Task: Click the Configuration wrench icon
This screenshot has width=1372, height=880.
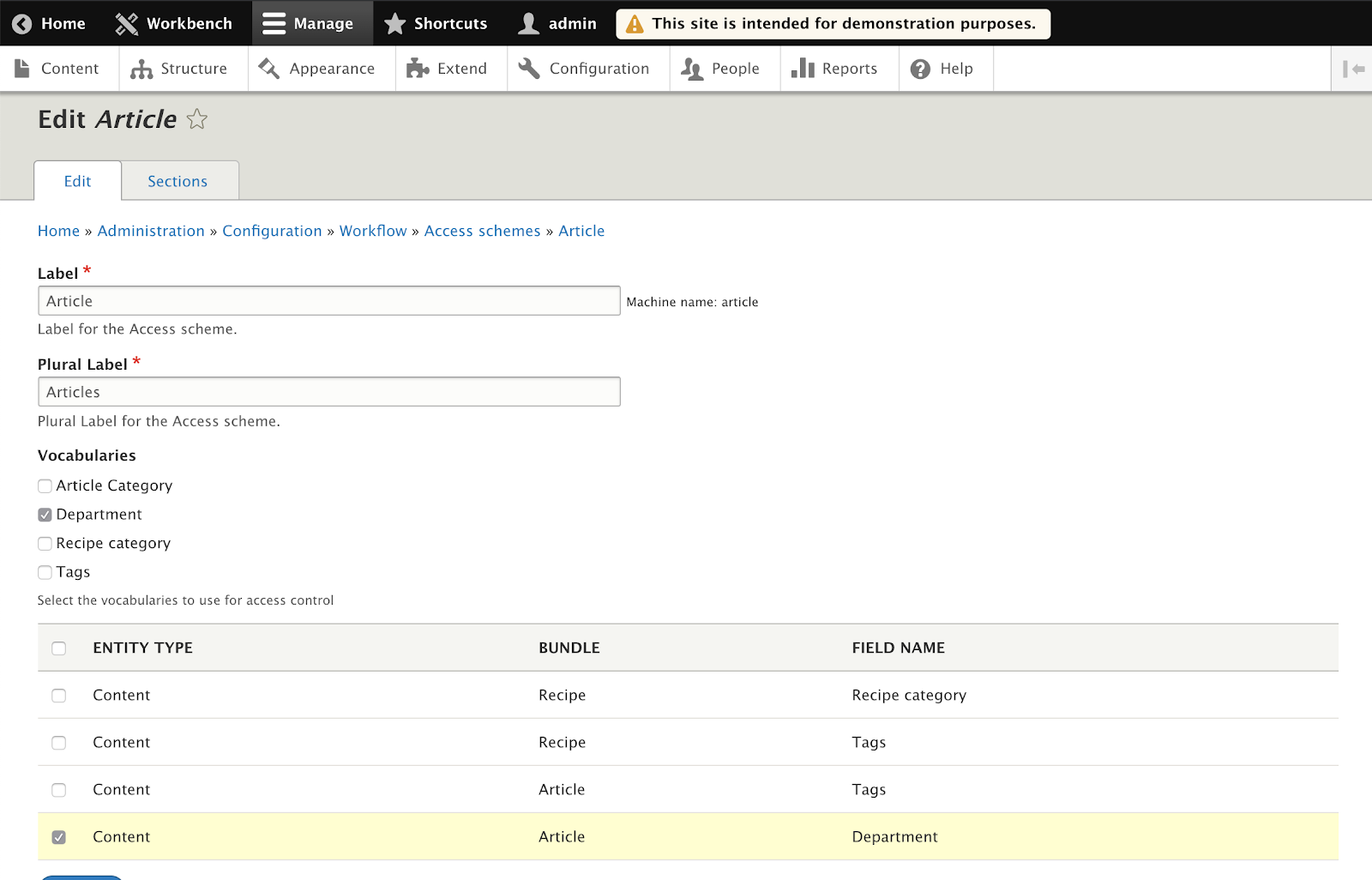Action: point(529,69)
